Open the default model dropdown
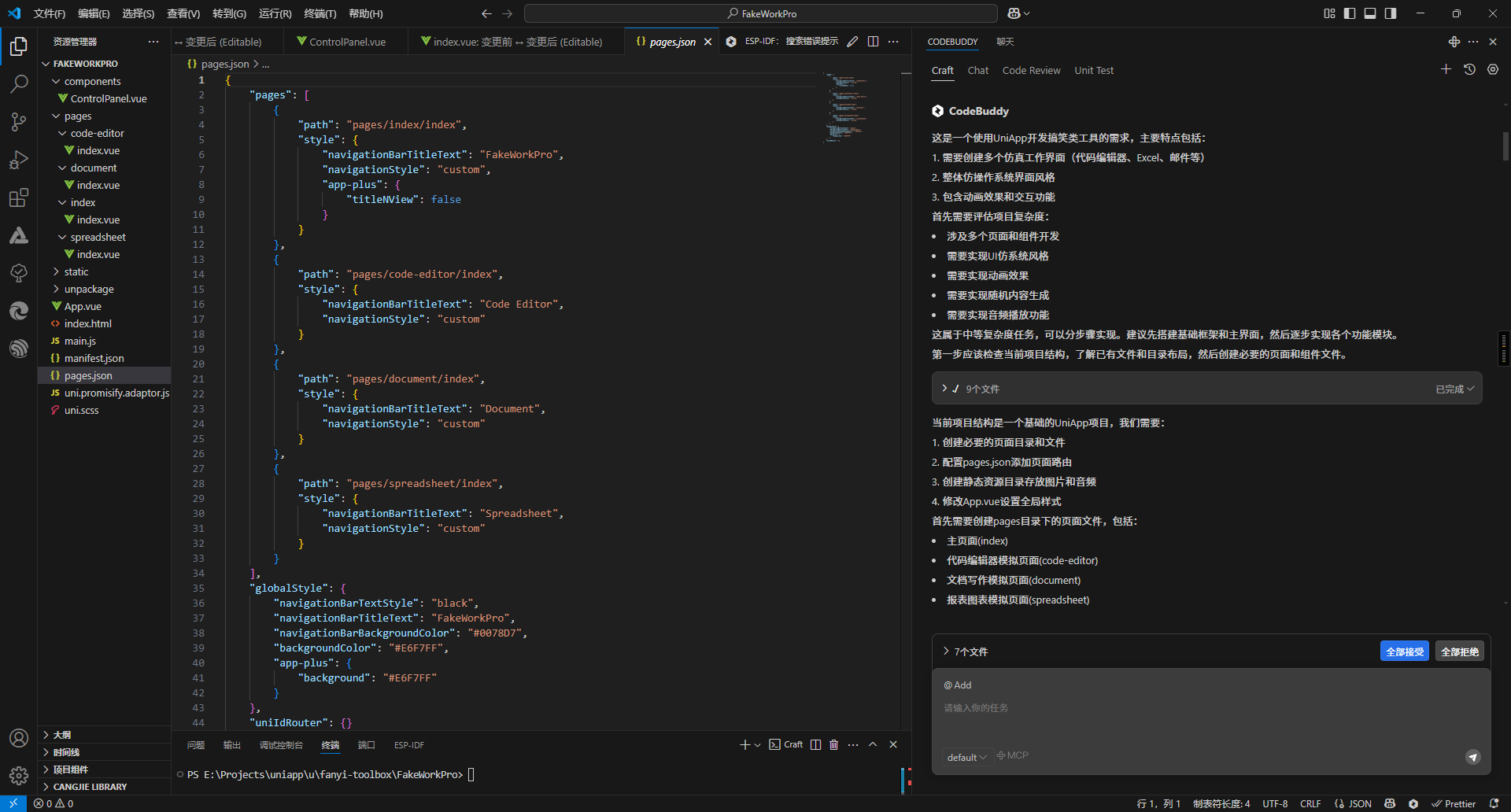Image resolution: width=1511 pixels, height=812 pixels. point(966,757)
